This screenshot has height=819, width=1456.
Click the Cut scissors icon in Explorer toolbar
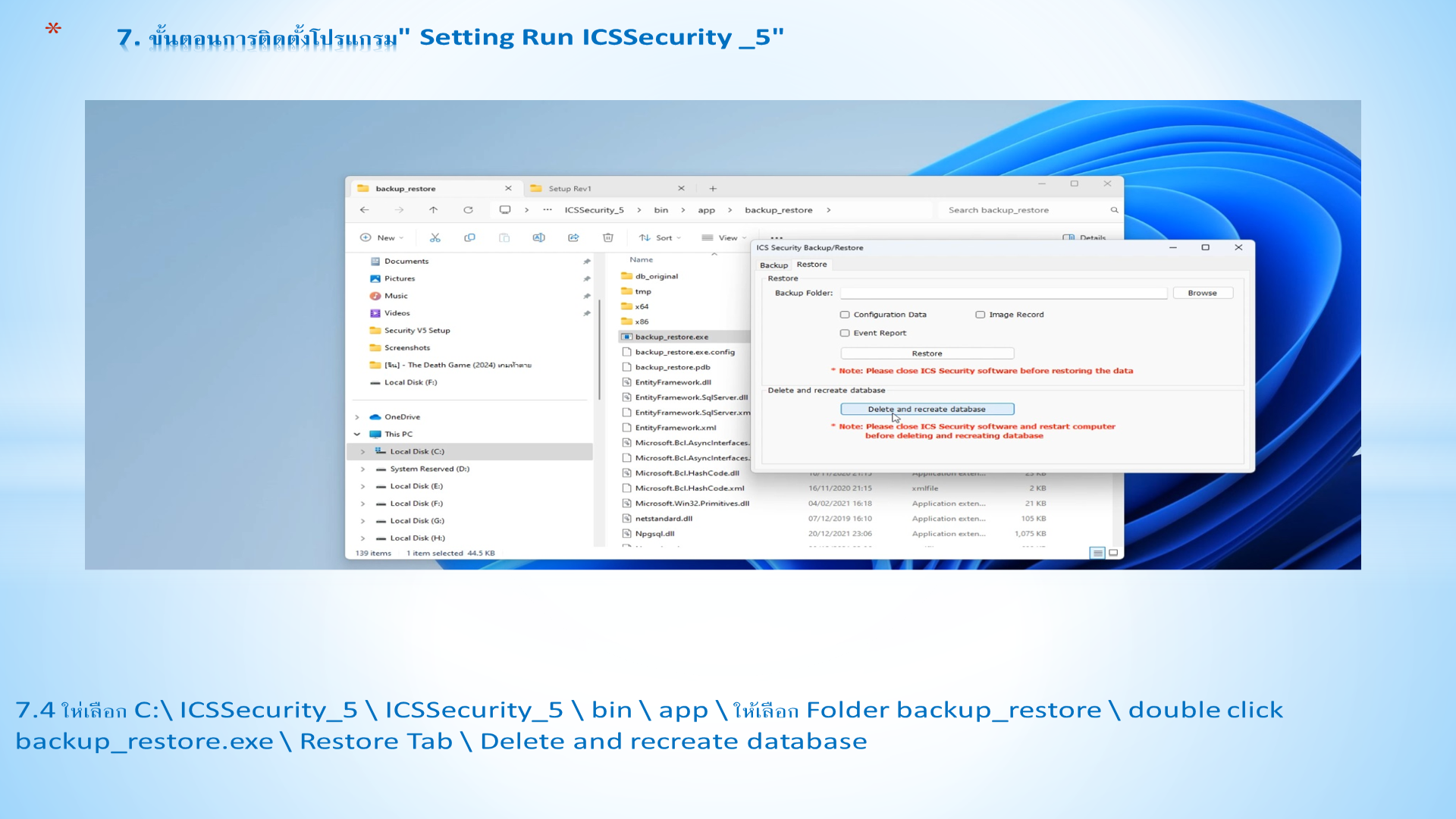[435, 237]
